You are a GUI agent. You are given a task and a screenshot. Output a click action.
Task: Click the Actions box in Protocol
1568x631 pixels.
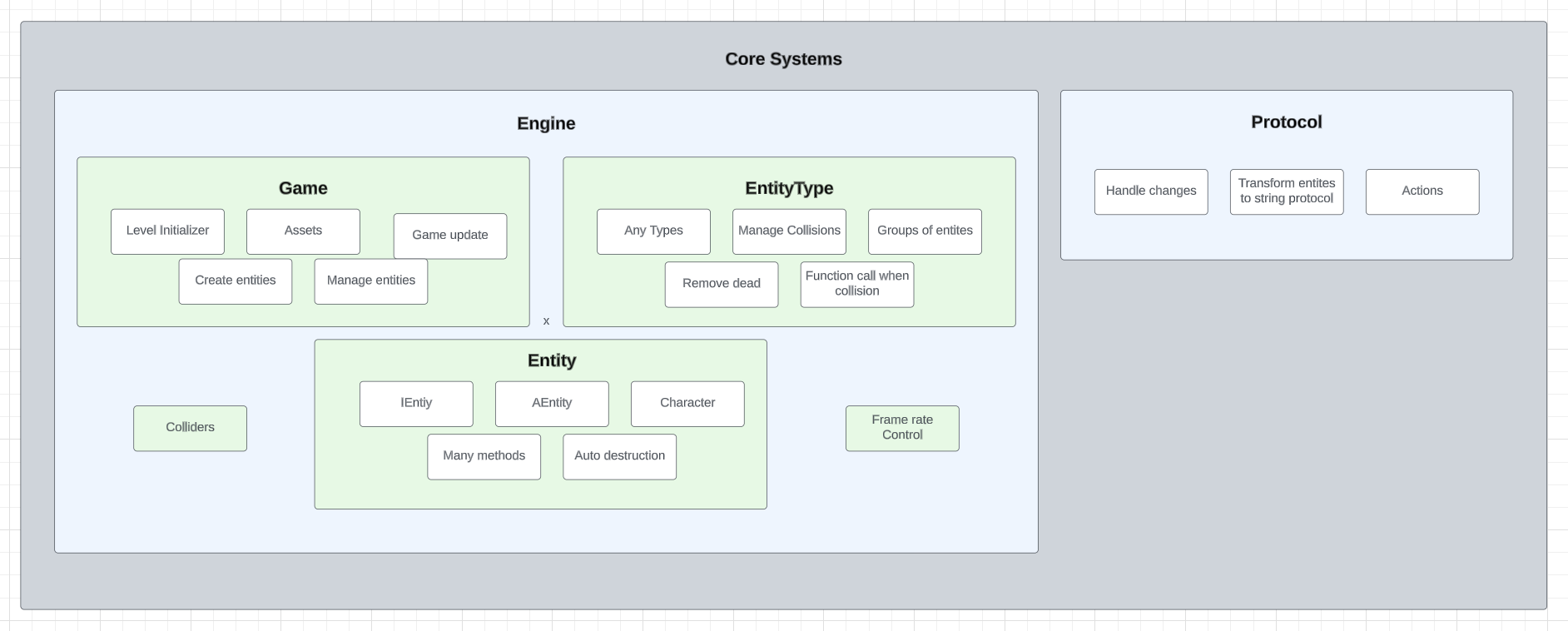(x=1422, y=192)
